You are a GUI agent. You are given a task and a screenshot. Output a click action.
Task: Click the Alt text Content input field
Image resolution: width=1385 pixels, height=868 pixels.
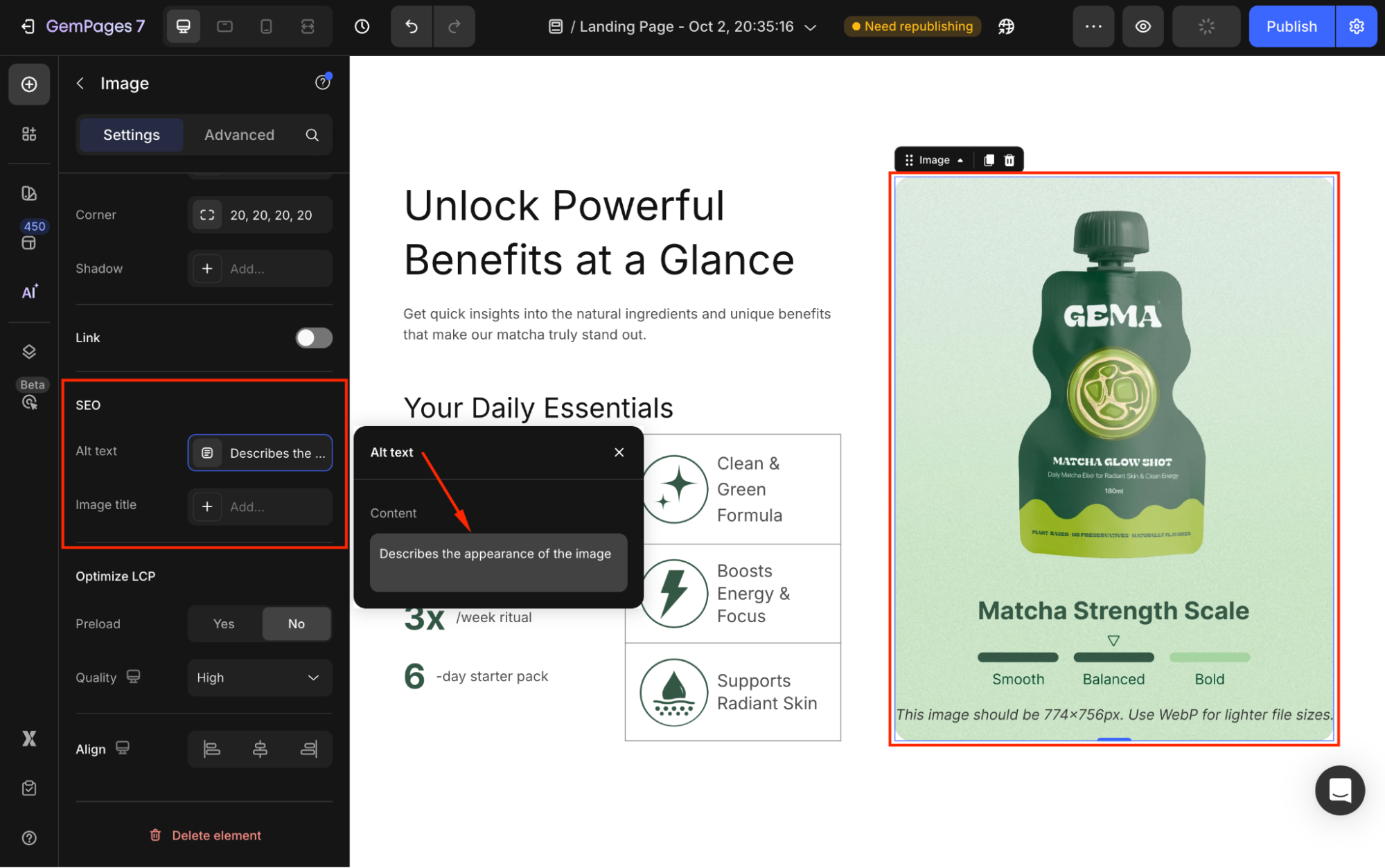pos(498,562)
